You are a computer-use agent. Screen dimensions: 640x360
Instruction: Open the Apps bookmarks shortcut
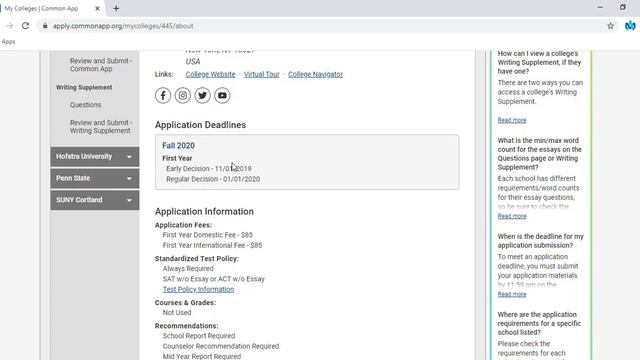[8, 42]
